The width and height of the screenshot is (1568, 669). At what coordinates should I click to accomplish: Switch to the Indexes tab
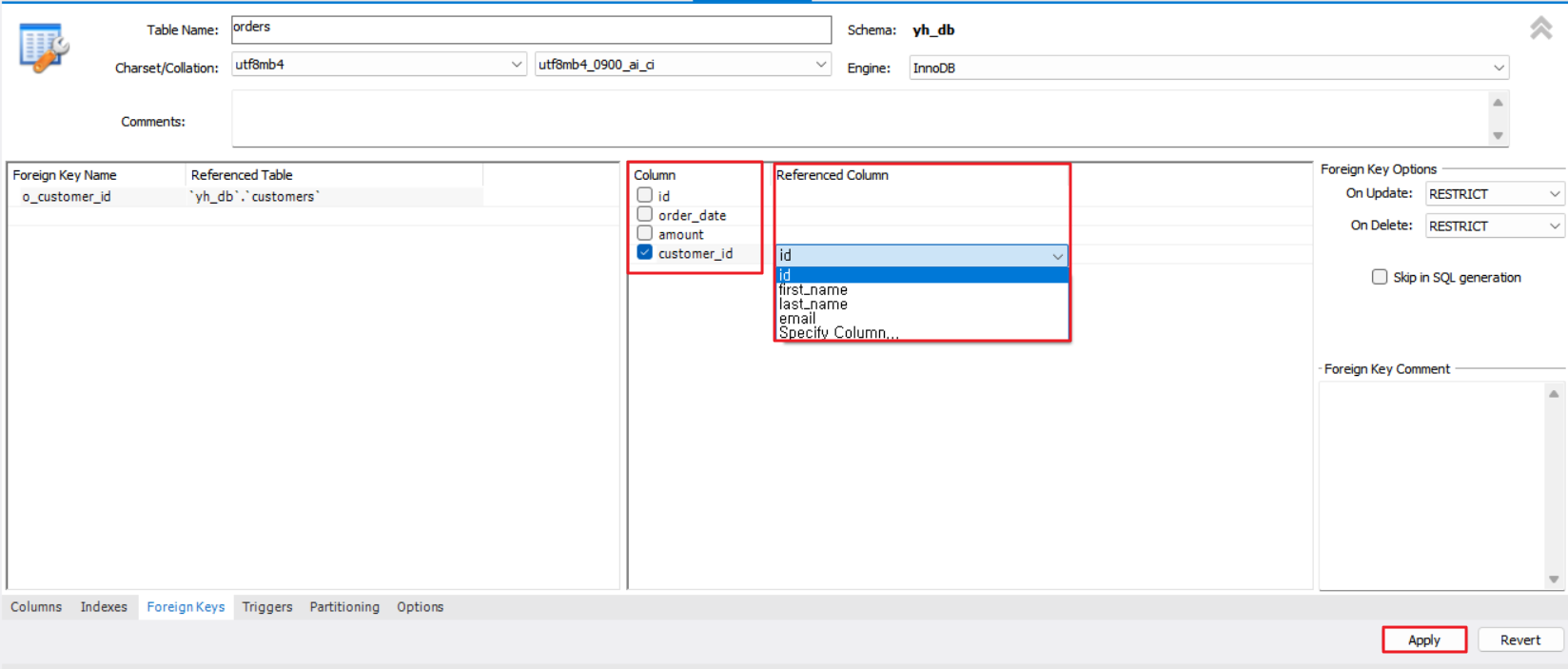[104, 607]
